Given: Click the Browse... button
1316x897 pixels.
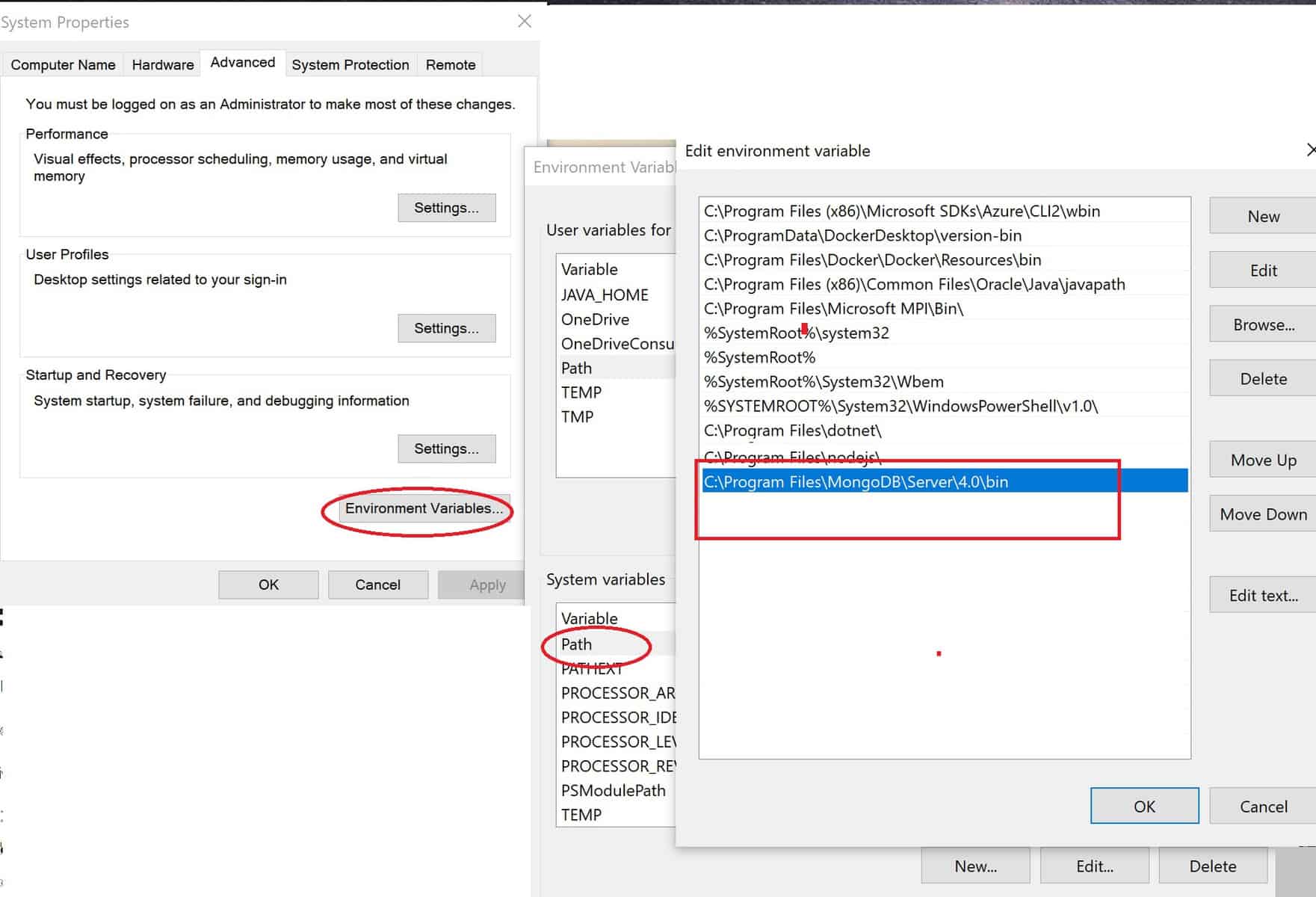Looking at the screenshot, I should (1263, 324).
